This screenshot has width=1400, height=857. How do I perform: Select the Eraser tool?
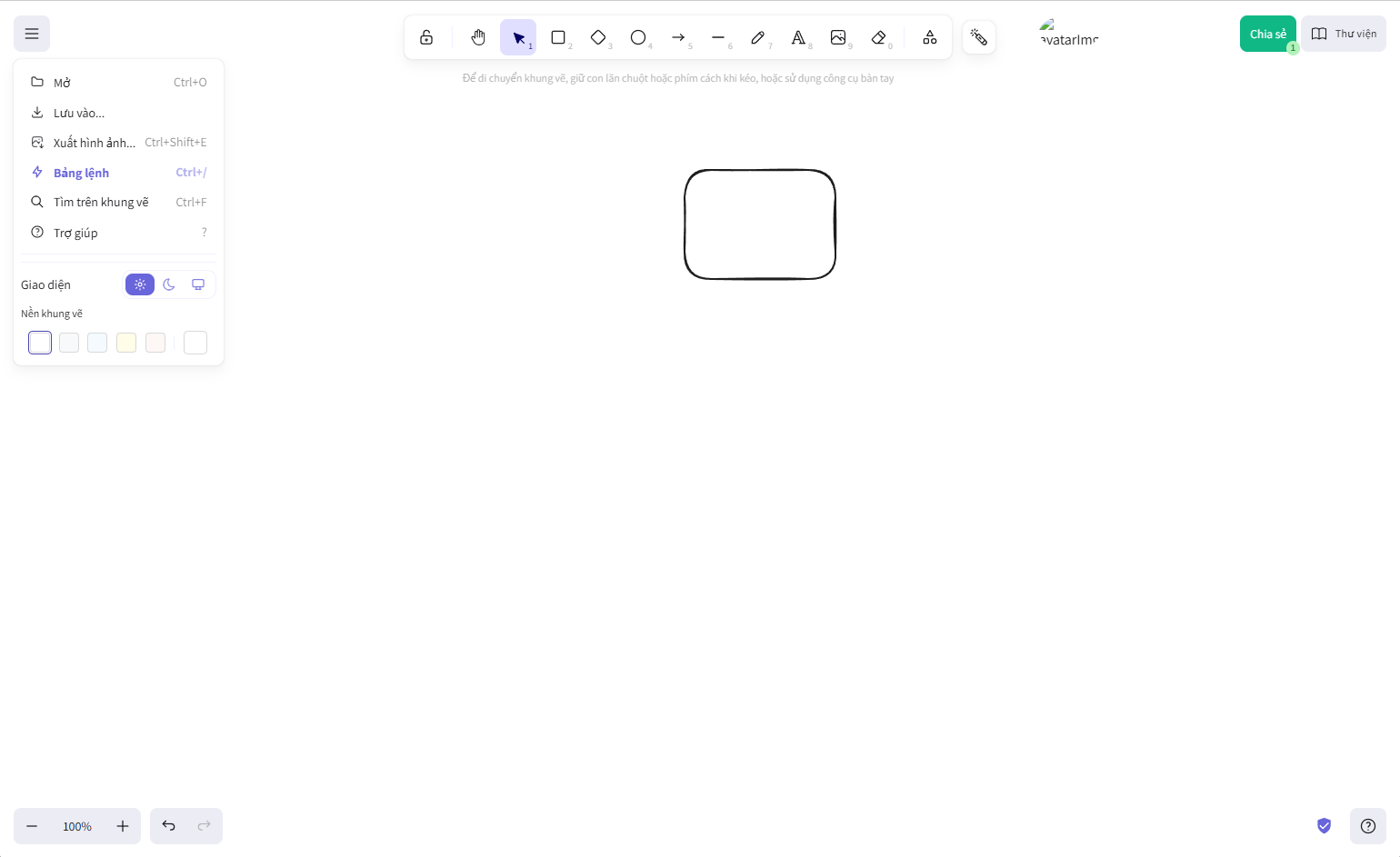coord(879,37)
